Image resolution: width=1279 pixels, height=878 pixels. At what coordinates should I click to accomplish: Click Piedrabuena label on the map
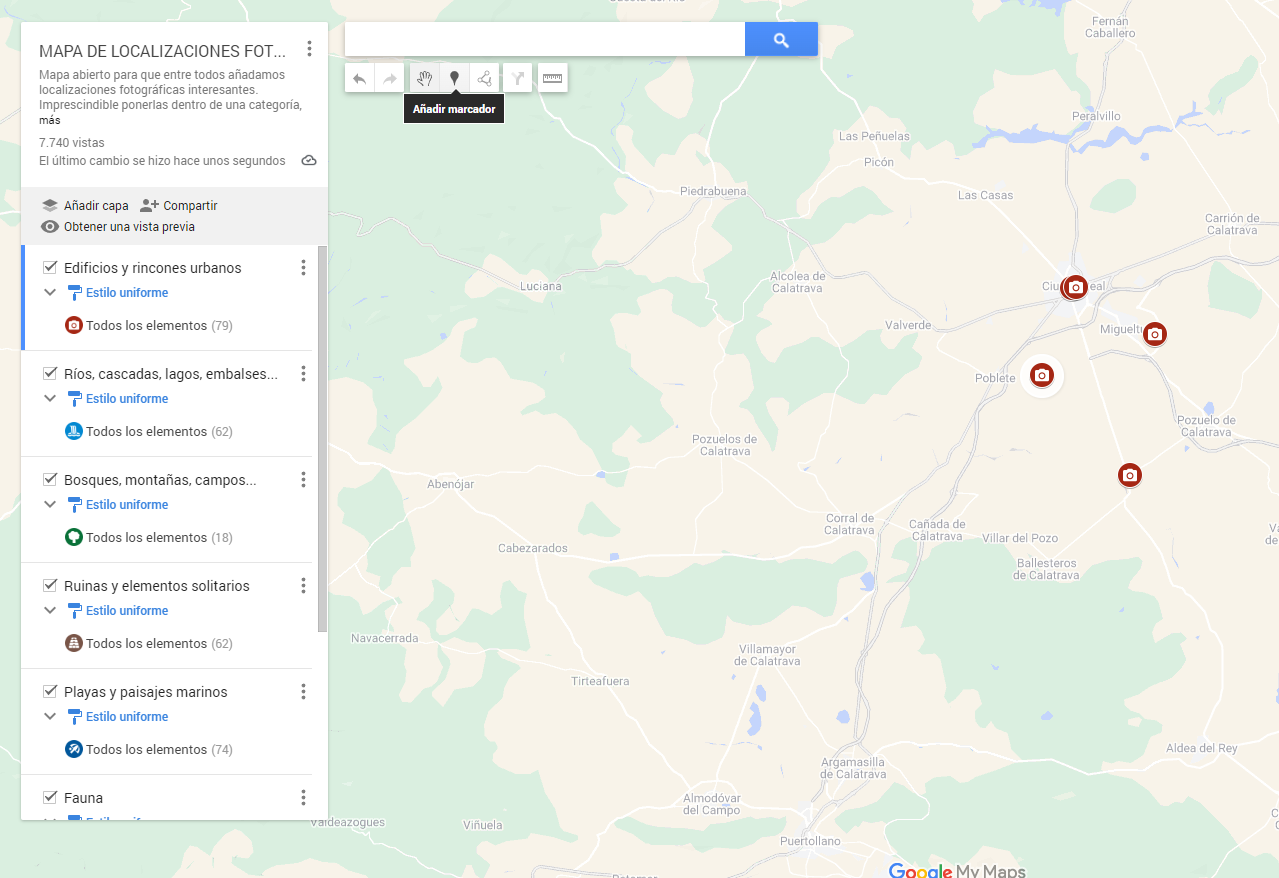[x=713, y=191]
